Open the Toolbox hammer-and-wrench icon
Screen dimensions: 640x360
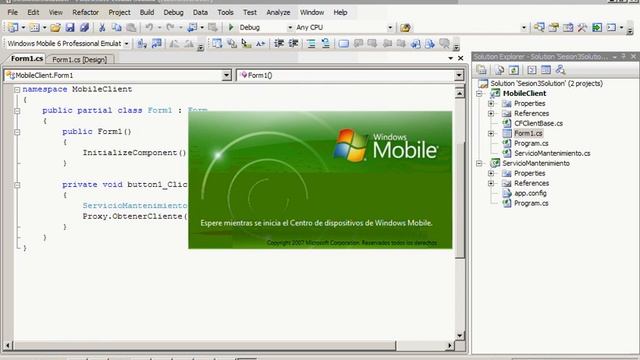[x=582, y=27]
